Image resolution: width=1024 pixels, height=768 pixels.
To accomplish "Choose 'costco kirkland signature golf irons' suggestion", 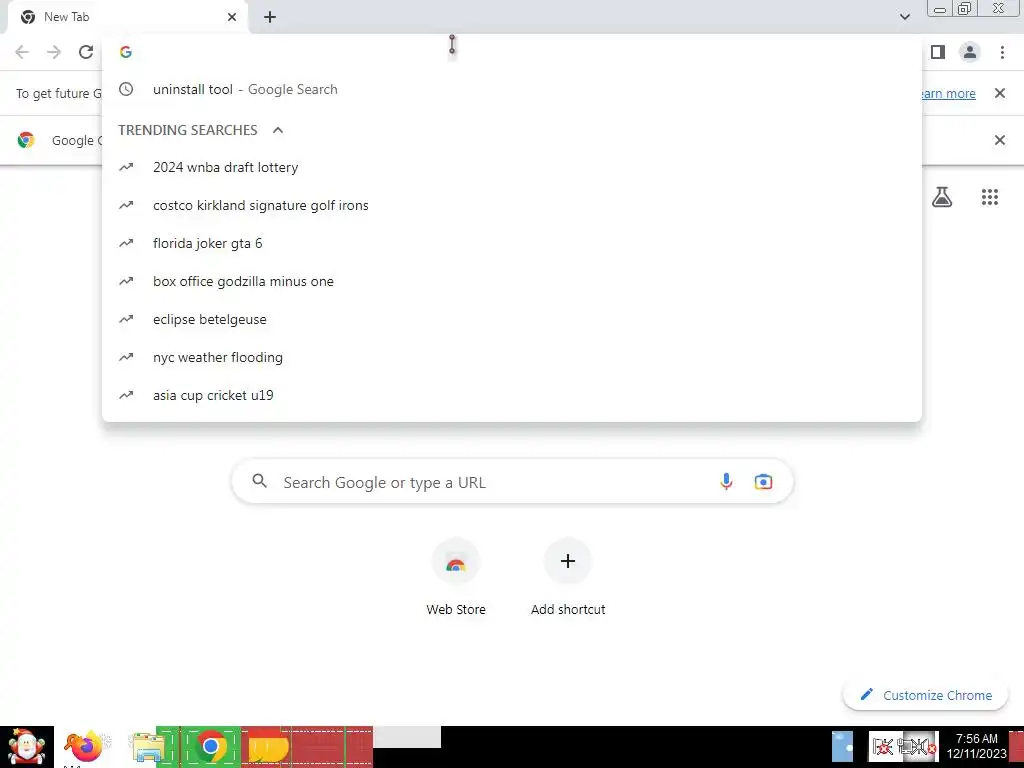I will pyautogui.click(x=512, y=205).
